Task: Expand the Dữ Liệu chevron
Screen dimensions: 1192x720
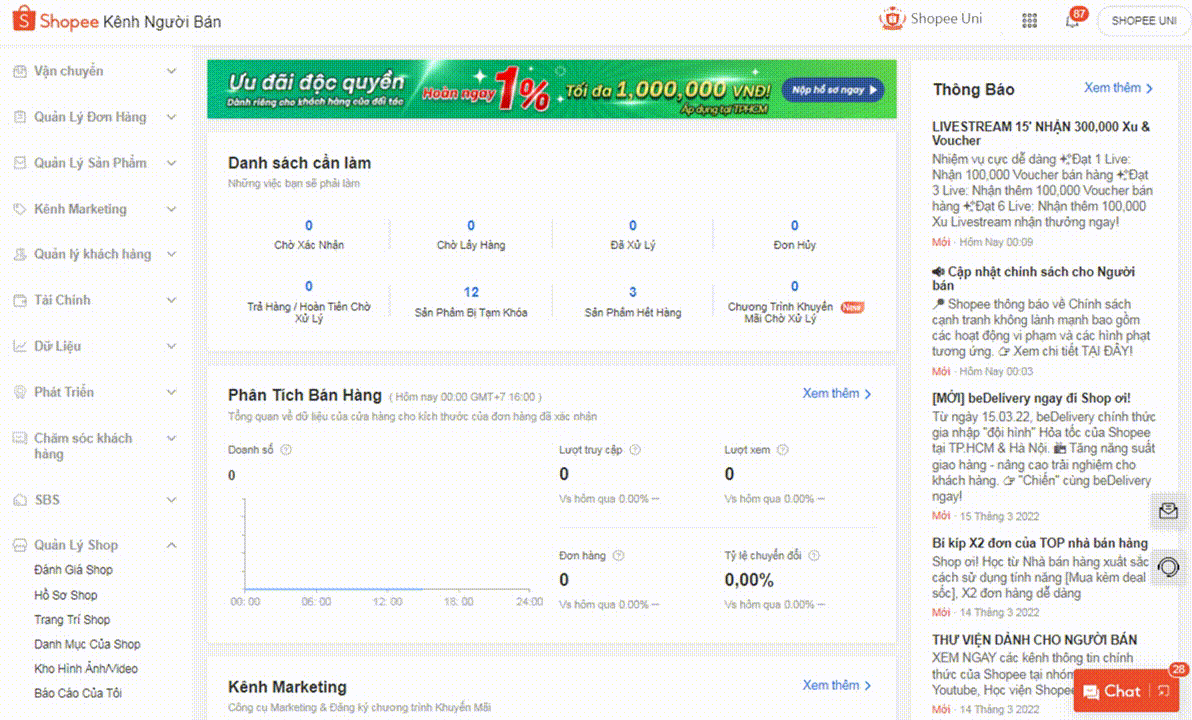Action: pyautogui.click(x=172, y=346)
